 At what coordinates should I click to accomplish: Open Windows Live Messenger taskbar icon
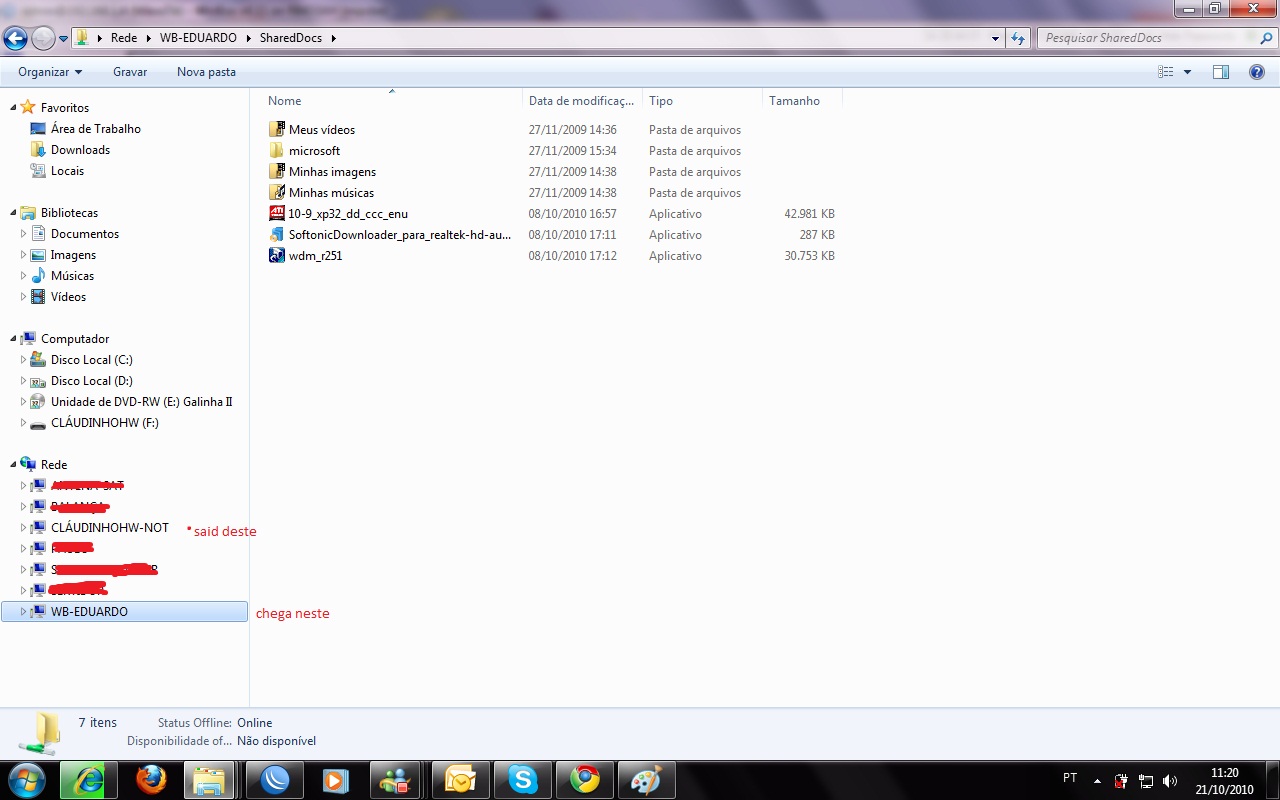click(x=396, y=780)
